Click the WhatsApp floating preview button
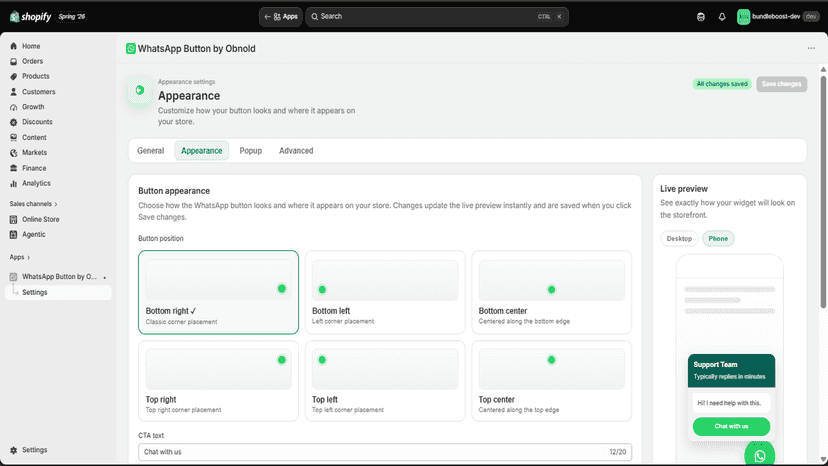 click(x=760, y=454)
